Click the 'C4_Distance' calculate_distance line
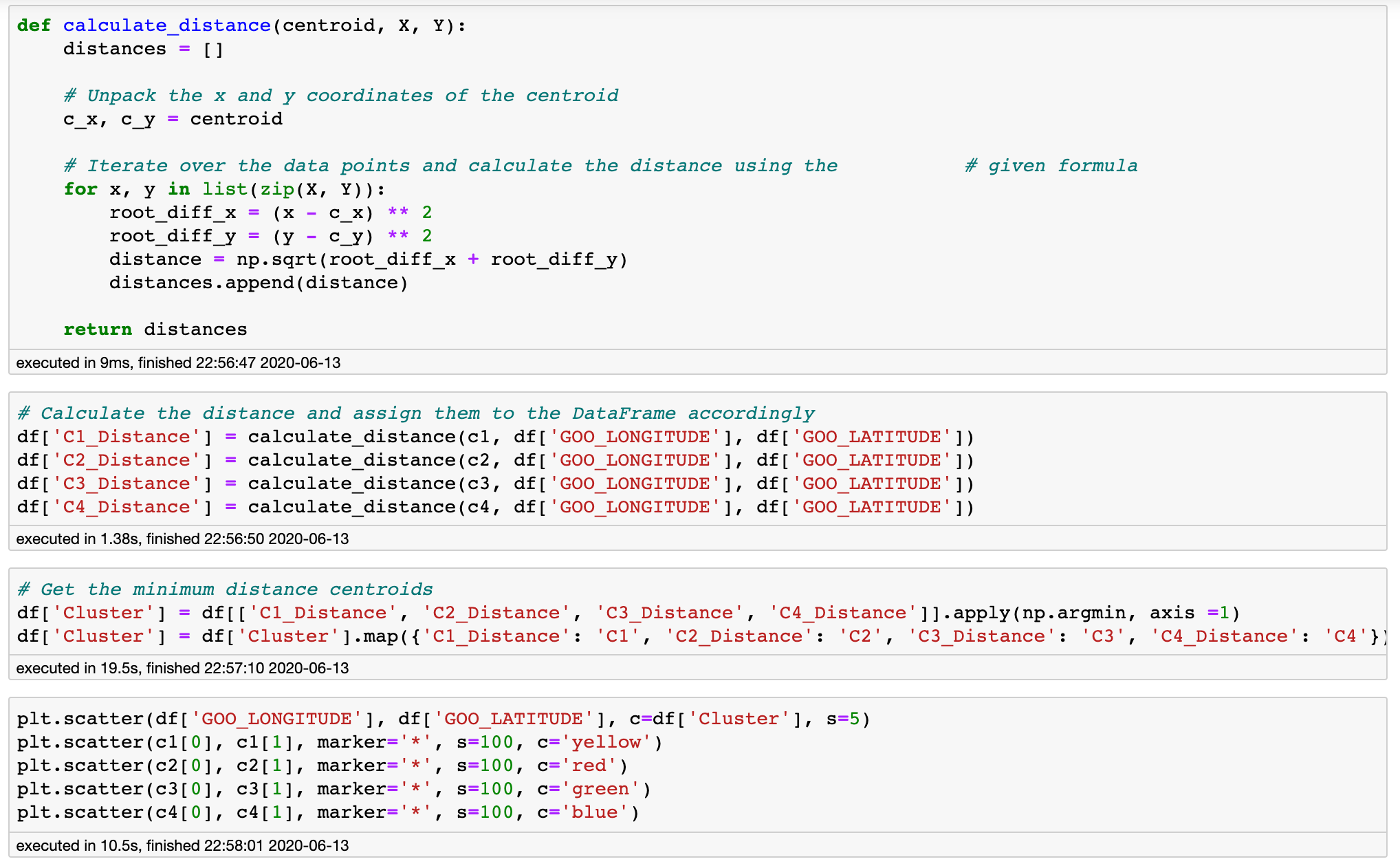This screenshot has width=1400, height=868. click(495, 507)
